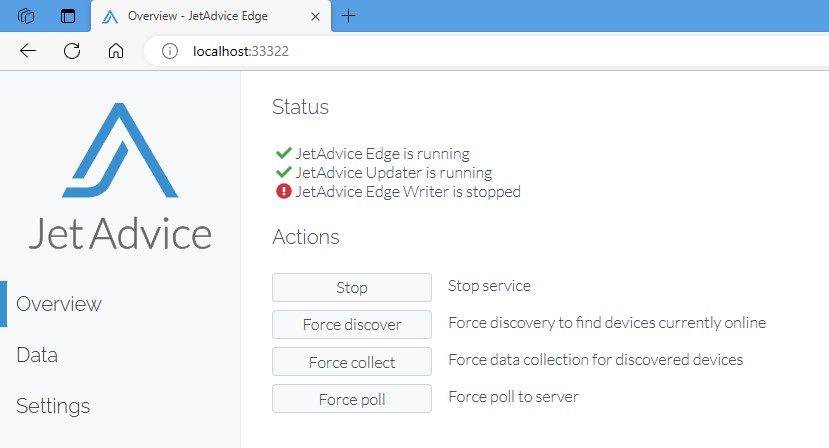Viewport: 829px width, 448px height.
Task: Click green check beside JetAdvice Updater status
Action: [283, 172]
